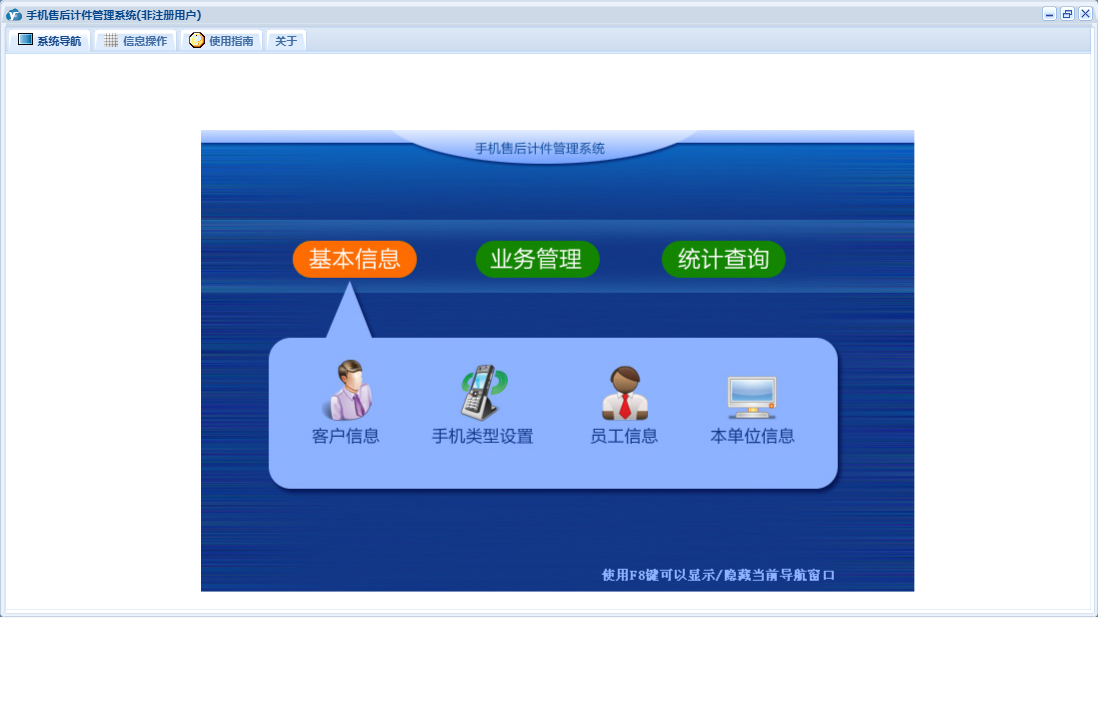Restore down the application window

1067,14
